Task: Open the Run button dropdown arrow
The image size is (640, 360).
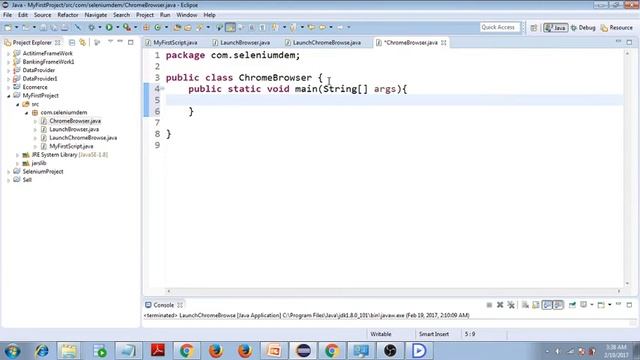Action: [117, 27]
